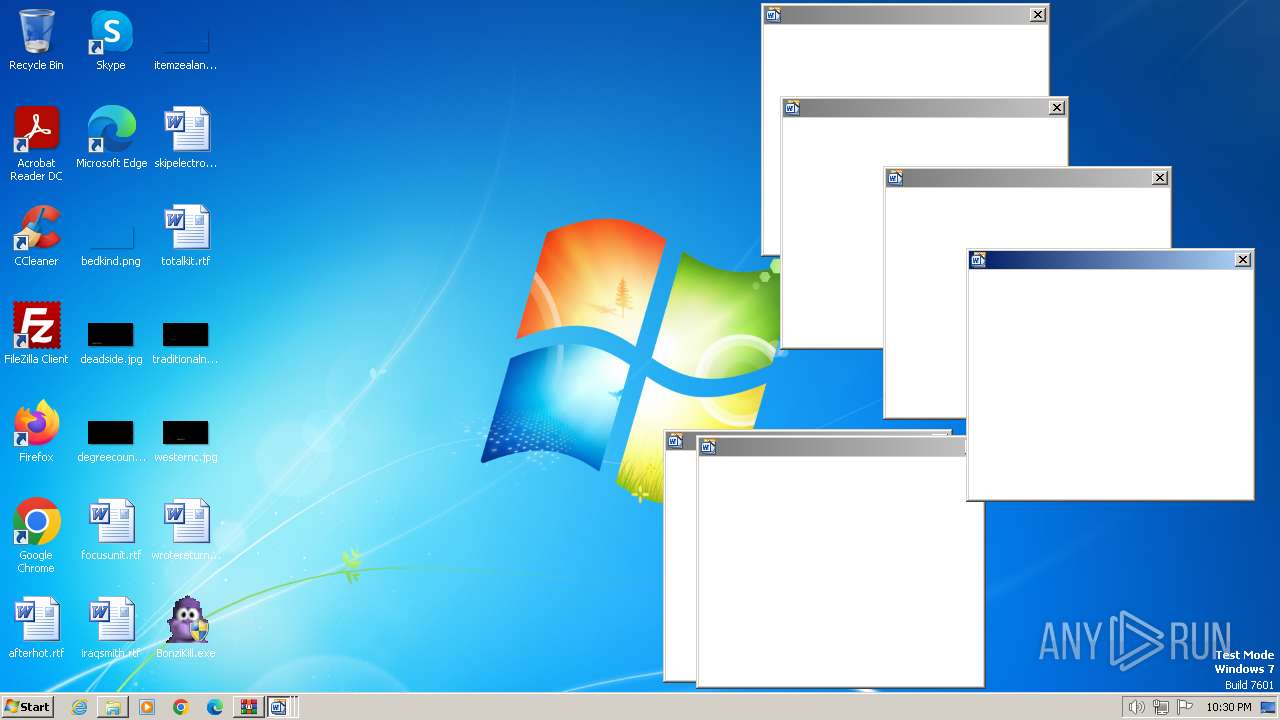Open Windows Explorer folder in taskbar
1280x720 pixels.
(113, 707)
